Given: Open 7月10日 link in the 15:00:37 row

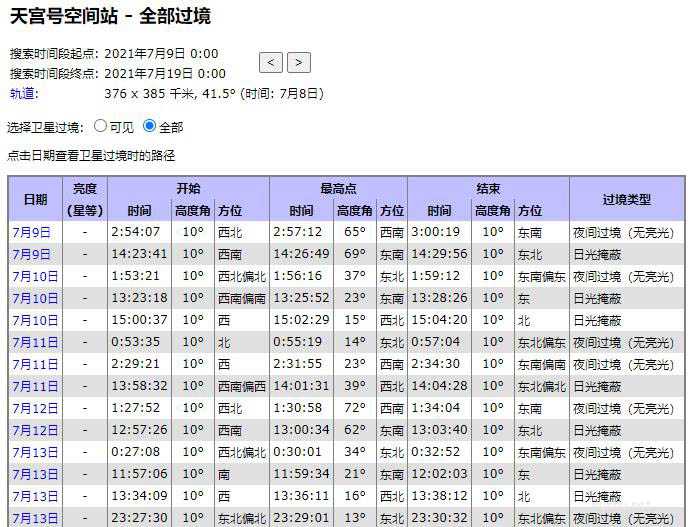Looking at the screenshot, I should pos(35,320).
